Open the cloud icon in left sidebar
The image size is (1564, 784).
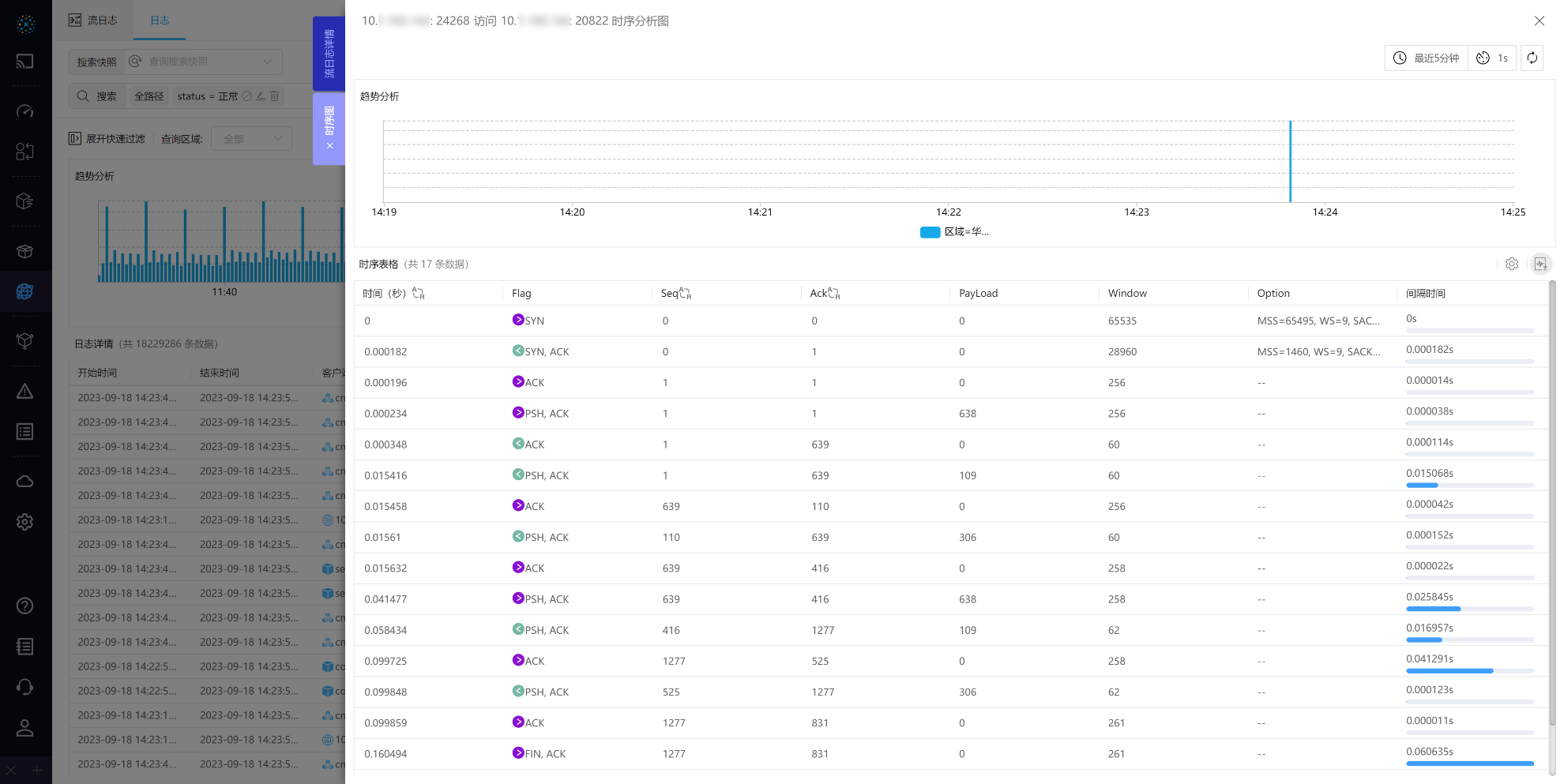coord(25,481)
